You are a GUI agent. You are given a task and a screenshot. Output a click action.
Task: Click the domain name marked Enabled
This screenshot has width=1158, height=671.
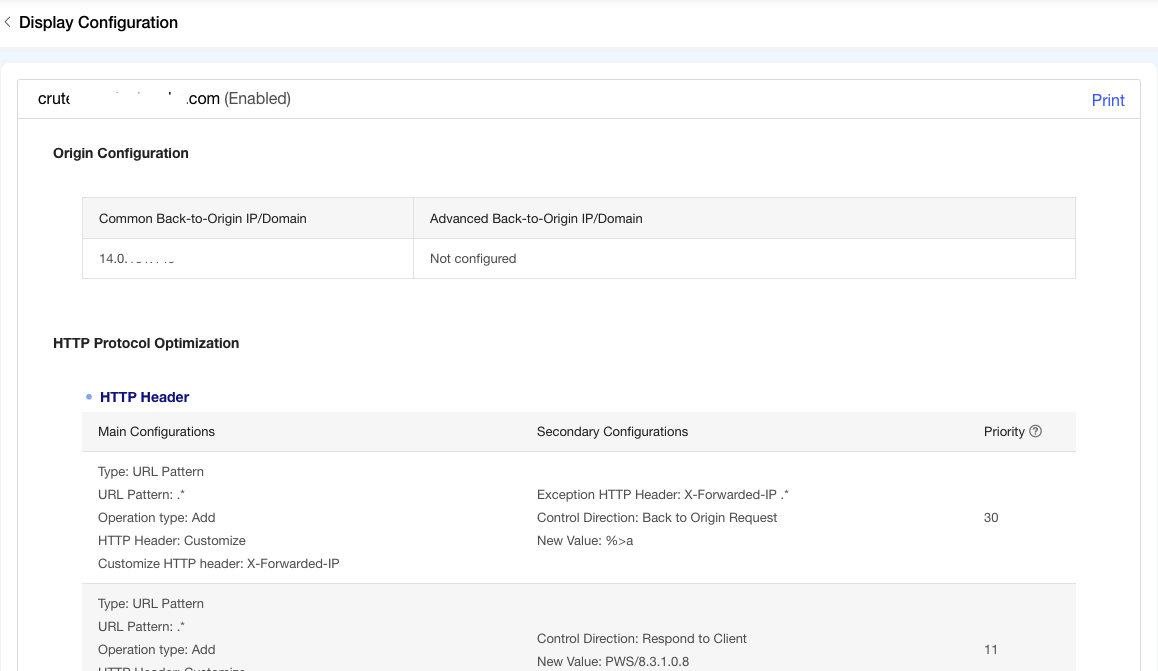(164, 99)
